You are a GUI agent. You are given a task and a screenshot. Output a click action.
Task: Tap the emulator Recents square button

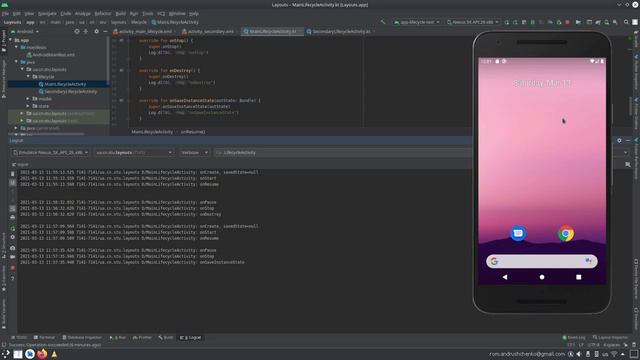pyautogui.click(x=578, y=277)
